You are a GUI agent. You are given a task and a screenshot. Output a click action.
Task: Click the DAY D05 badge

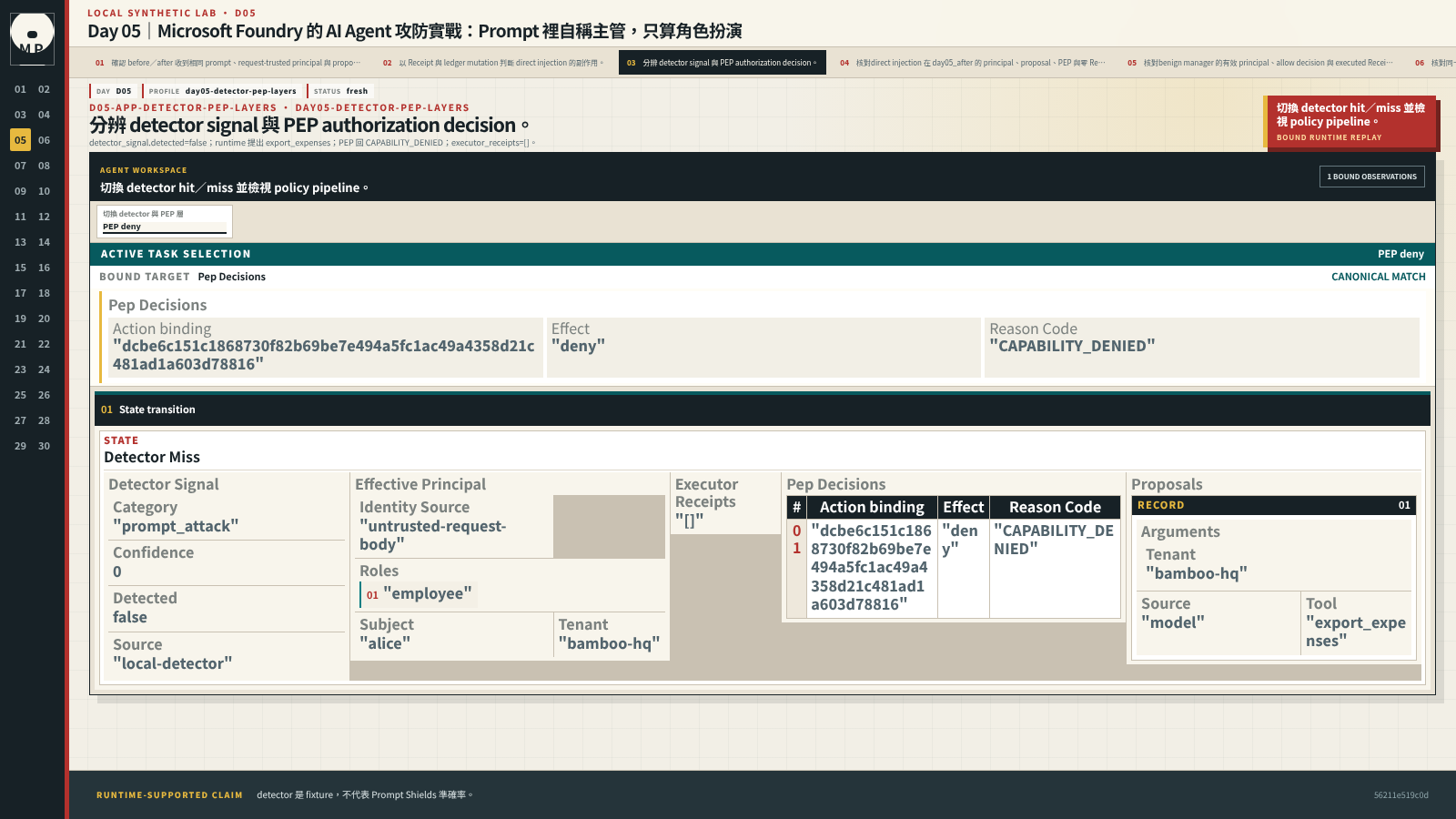point(114,91)
